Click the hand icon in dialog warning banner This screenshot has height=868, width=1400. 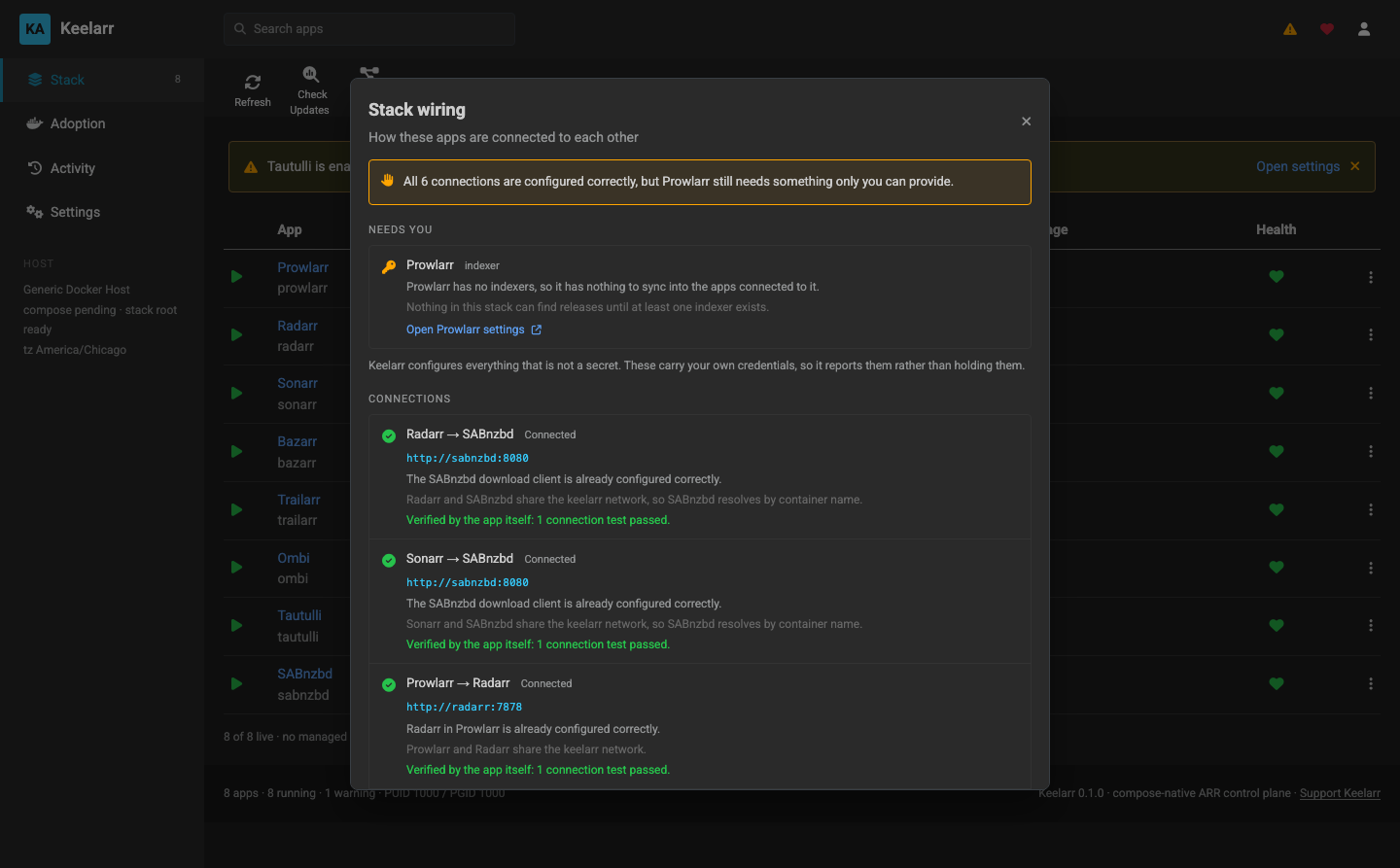click(387, 181)
